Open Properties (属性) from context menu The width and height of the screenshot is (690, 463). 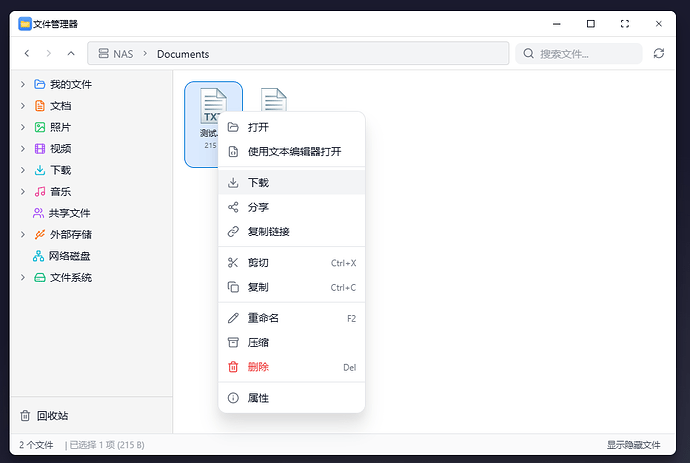coord(258,398)
